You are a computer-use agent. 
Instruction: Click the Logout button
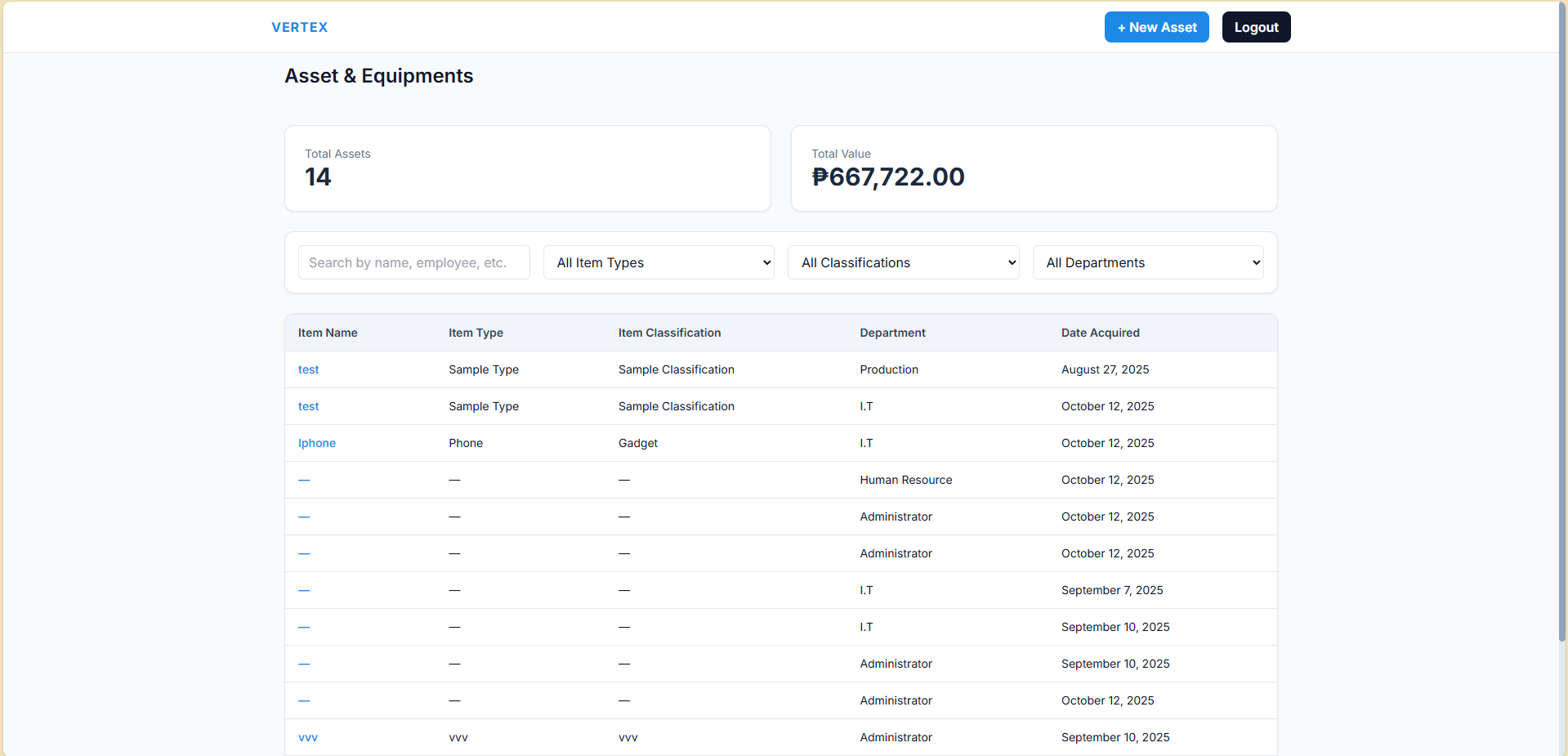click(1256, 27)
